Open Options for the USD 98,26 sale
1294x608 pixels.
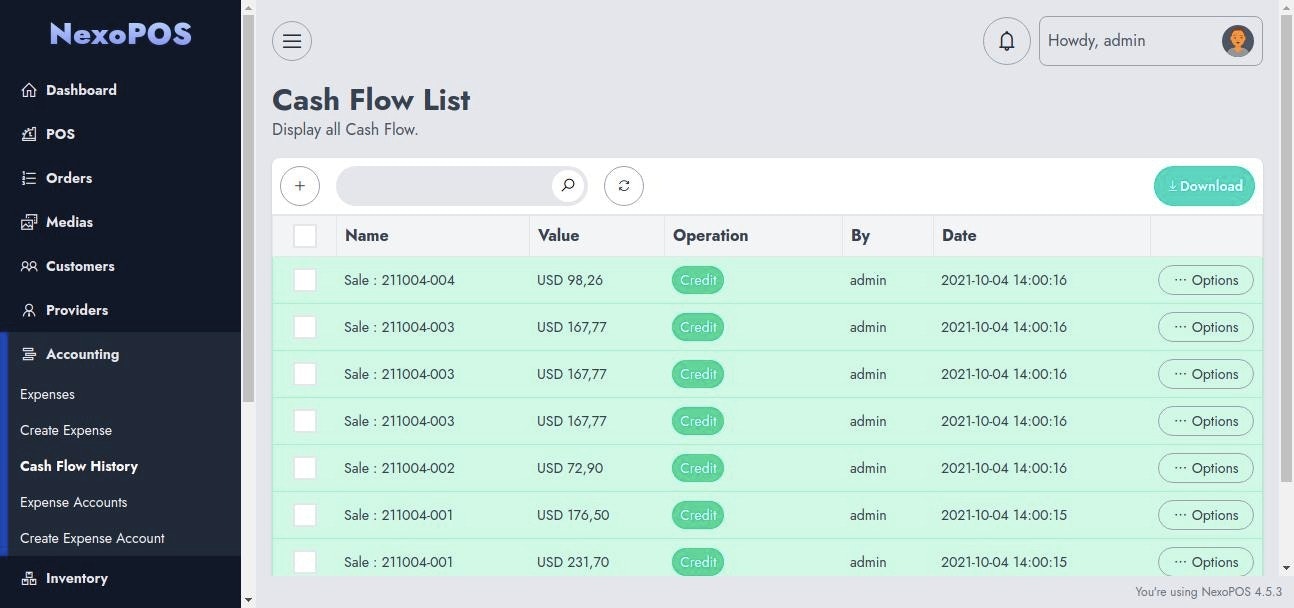point(1205,280)
